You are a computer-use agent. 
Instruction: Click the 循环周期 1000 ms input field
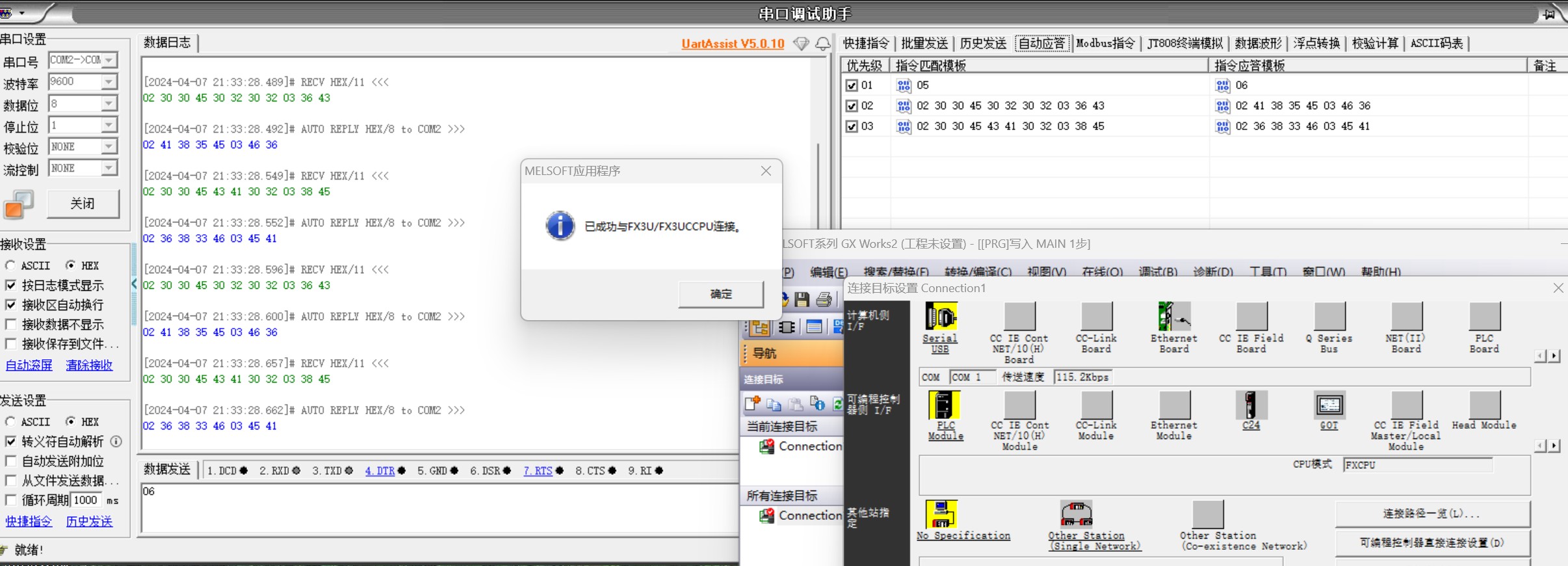pos(86,500)
